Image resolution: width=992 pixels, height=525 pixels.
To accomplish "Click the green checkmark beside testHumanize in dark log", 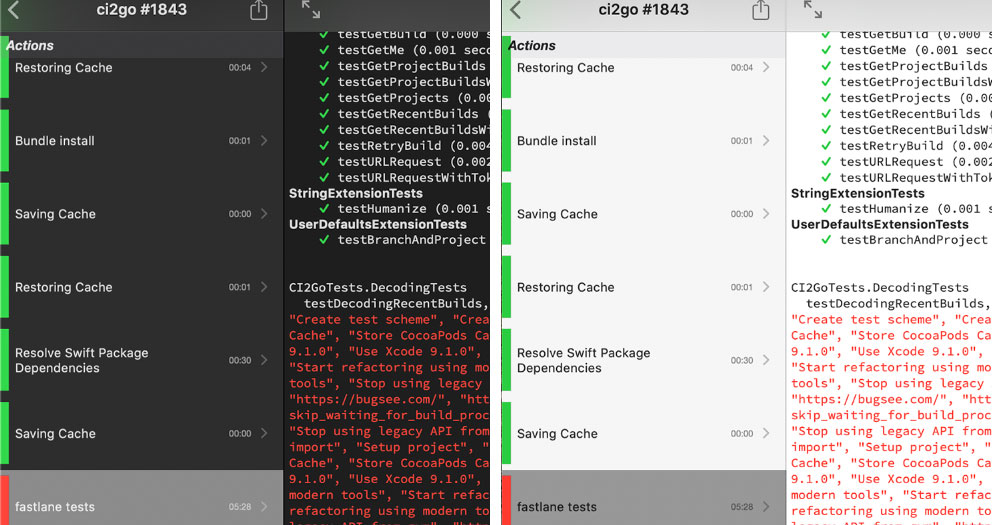I will pos(324,209).
